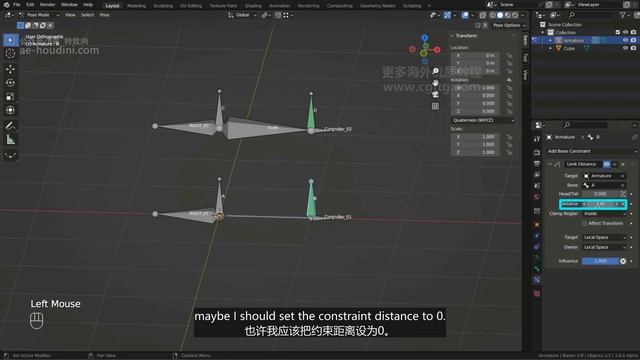Switch to the Shading workspace tab
Viewport: 640px width, 360px height.
253,6
